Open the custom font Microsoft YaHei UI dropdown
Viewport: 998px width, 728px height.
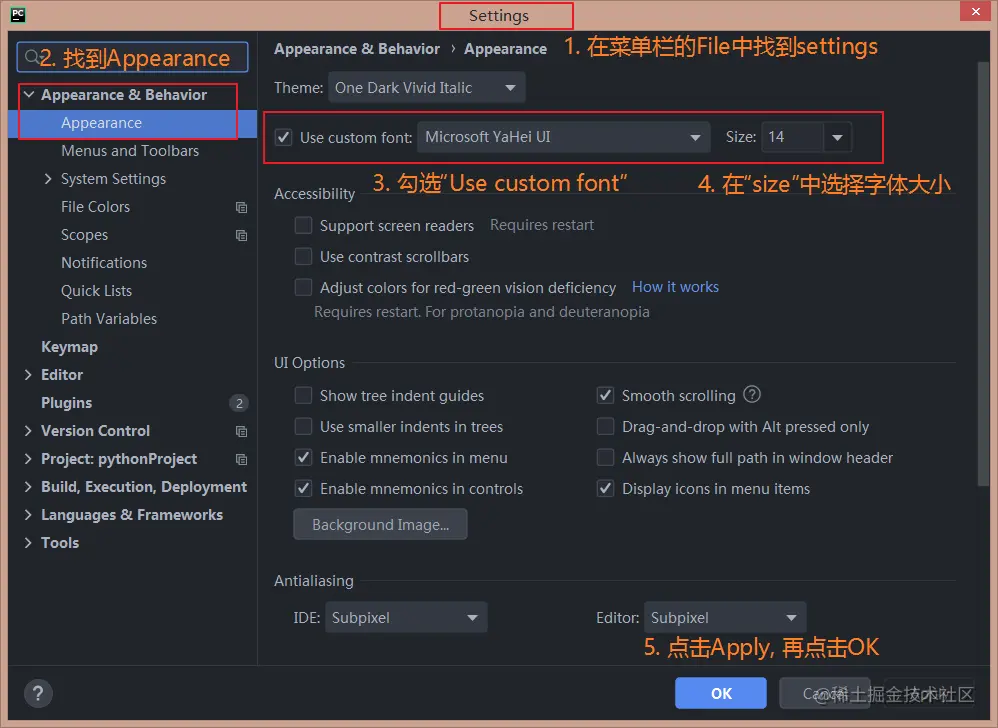[x=563, y=137]
